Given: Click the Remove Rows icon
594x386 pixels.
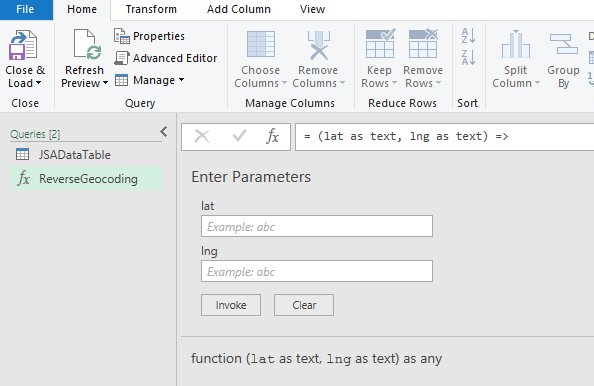Looking at the screenshot, I should pos(423,43).
